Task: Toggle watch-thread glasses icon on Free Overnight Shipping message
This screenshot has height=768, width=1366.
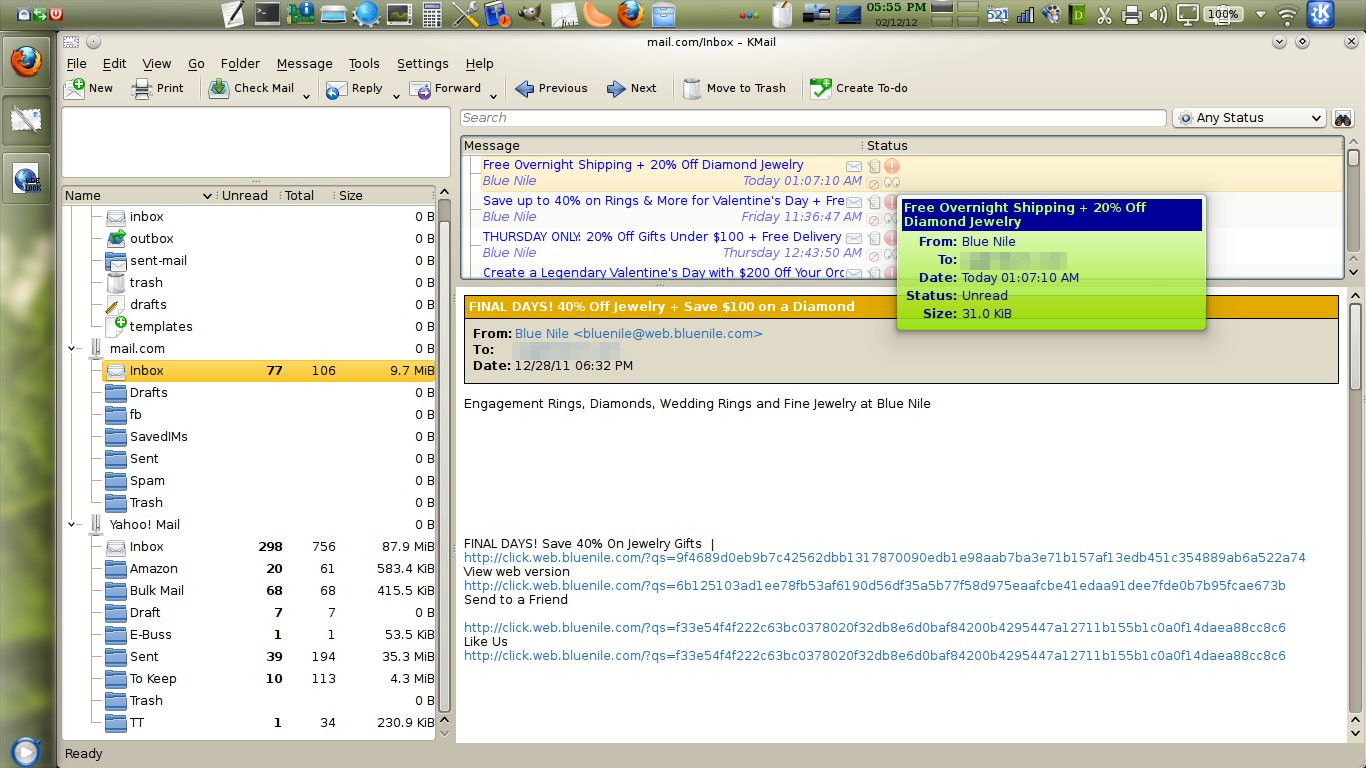Action: pyautogui.click(x=892, y=183)
